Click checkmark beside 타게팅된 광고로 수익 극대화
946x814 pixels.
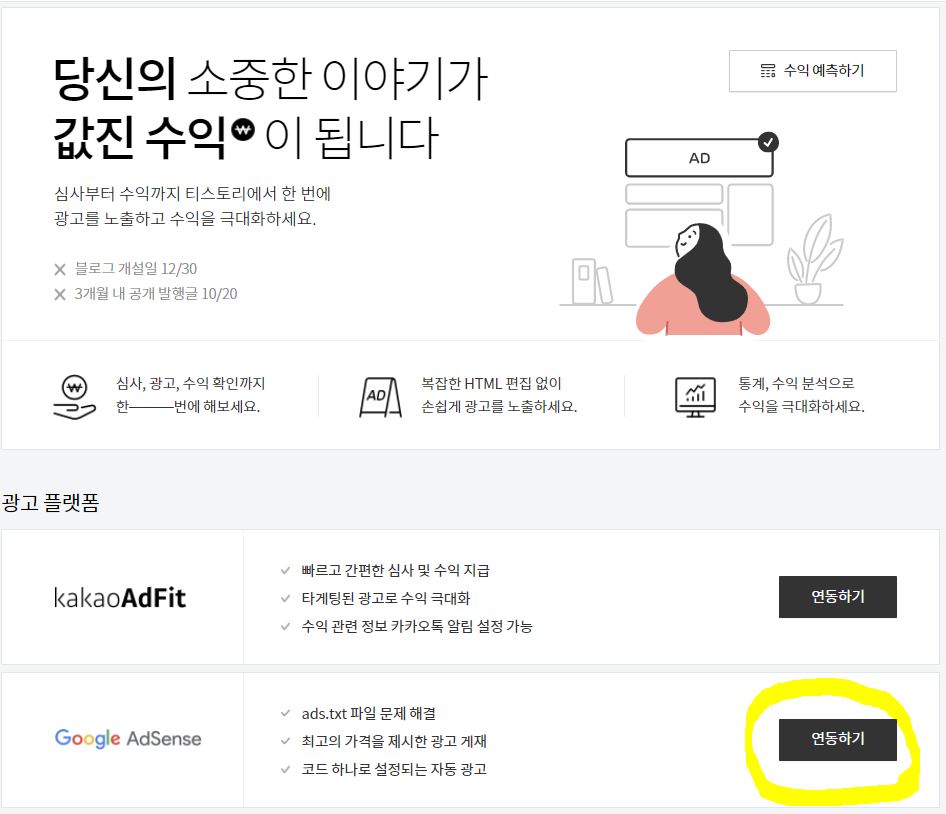click(285, 599)
